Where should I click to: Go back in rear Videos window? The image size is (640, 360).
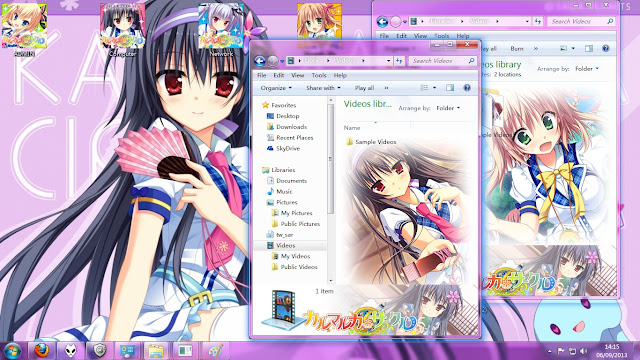tap(382, 21)
